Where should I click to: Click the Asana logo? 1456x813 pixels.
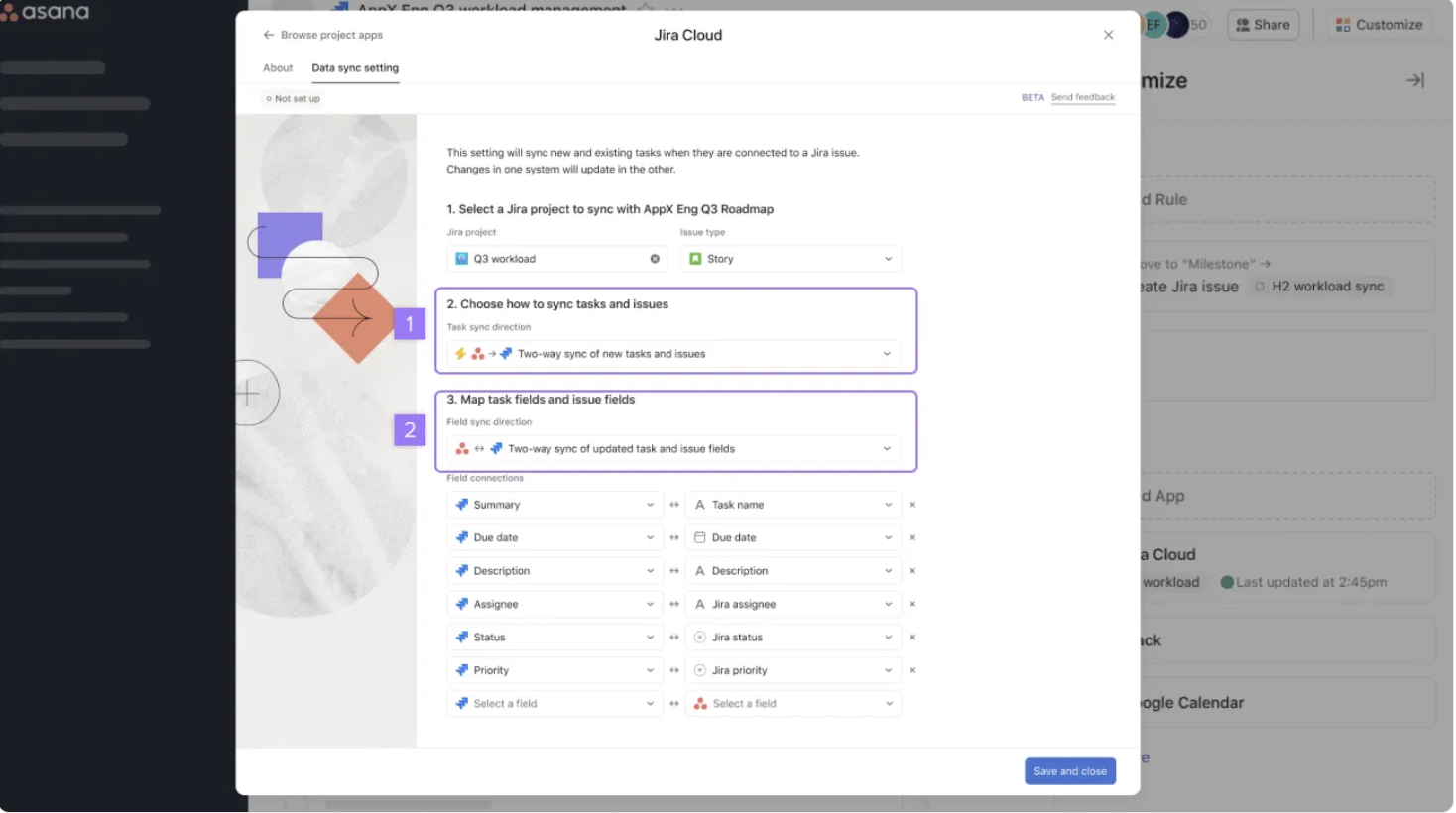pos(46,12)
